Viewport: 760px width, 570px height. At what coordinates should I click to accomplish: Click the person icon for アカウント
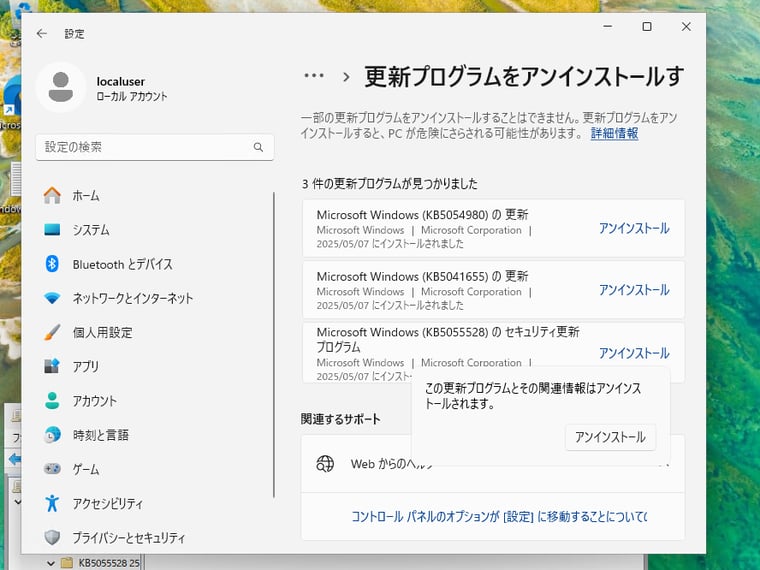tap(52, 400)
